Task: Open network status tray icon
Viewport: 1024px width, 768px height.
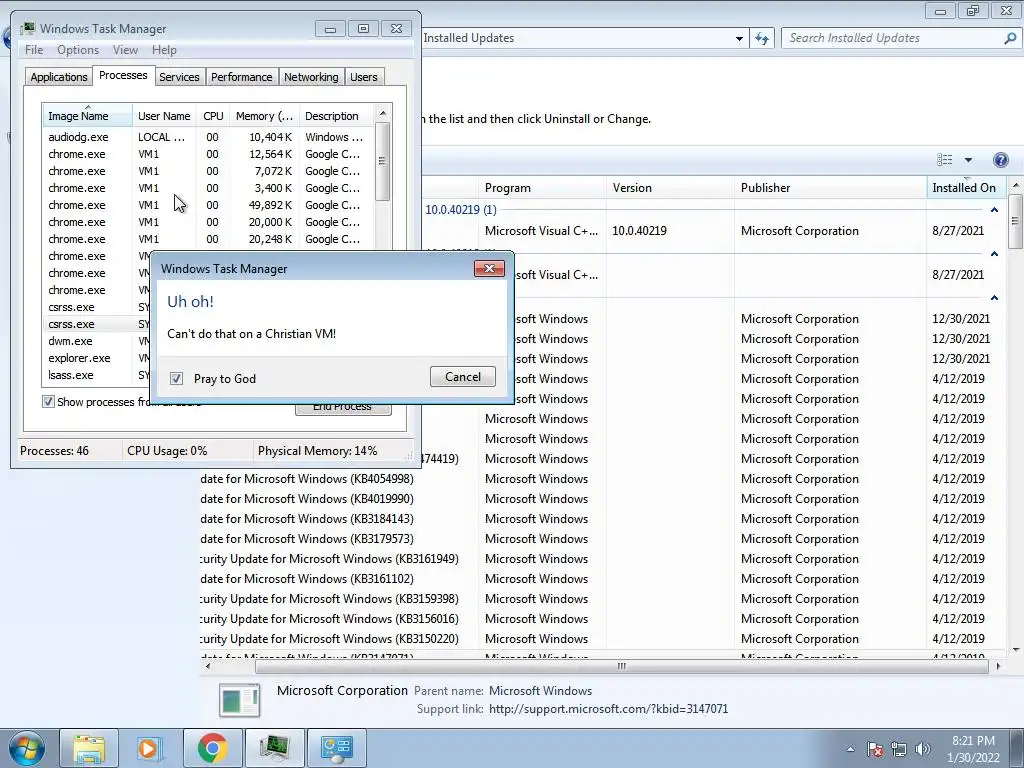Action: click(899, 749)
